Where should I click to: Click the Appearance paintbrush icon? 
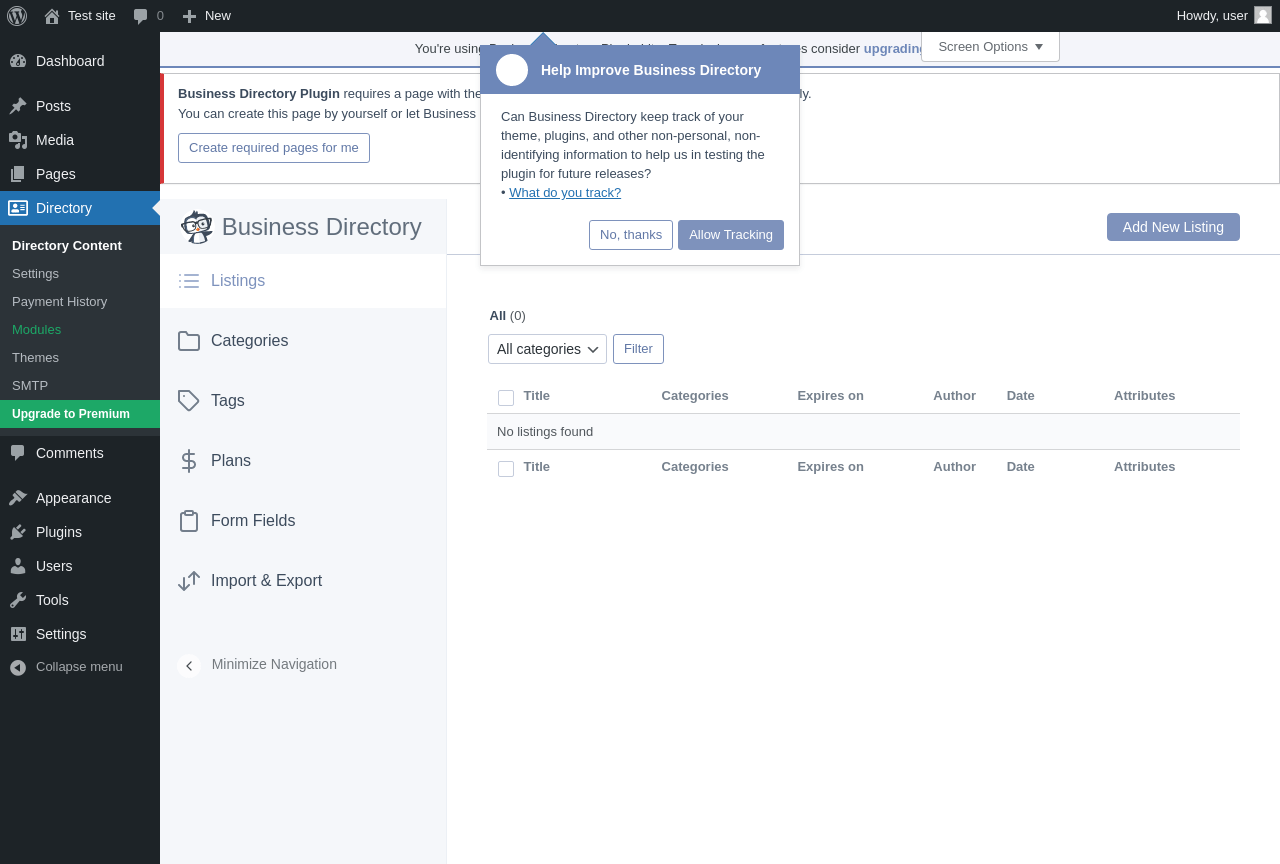18,498
